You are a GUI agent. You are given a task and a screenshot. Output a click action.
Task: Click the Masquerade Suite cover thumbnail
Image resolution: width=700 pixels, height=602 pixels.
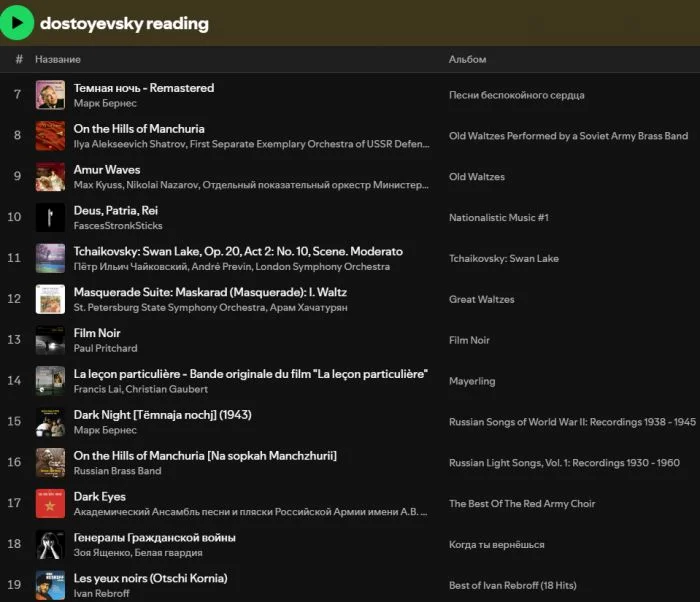[x=50, y=299]
